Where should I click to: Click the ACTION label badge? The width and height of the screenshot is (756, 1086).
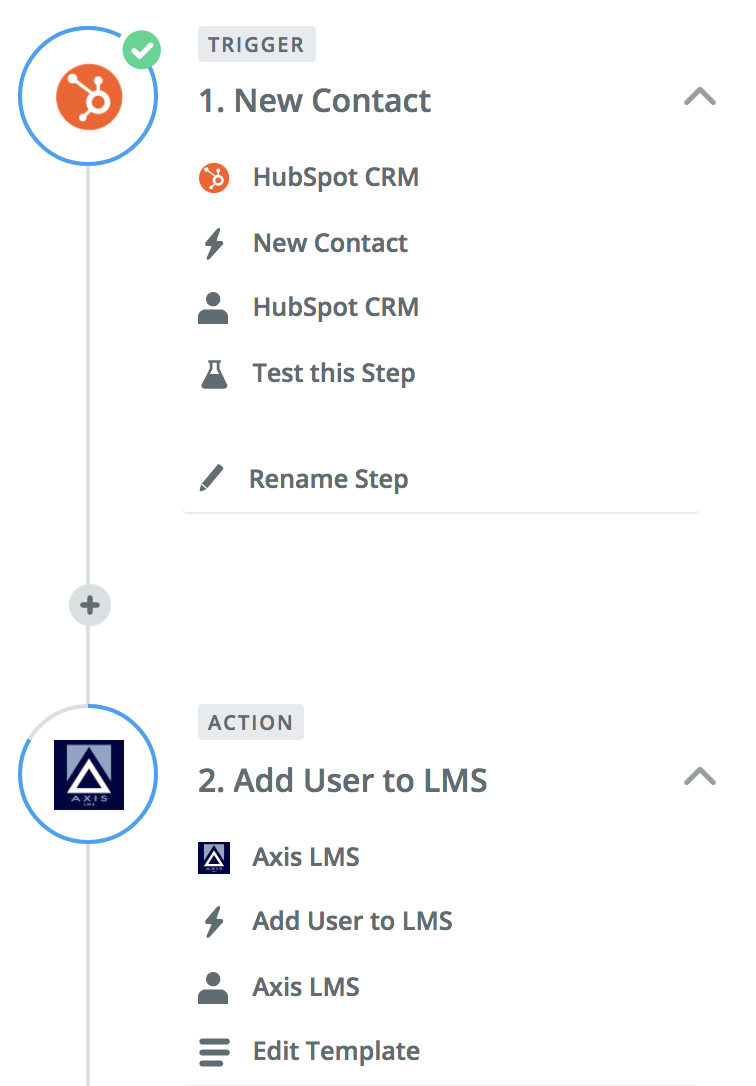click(x=251, y=722)
